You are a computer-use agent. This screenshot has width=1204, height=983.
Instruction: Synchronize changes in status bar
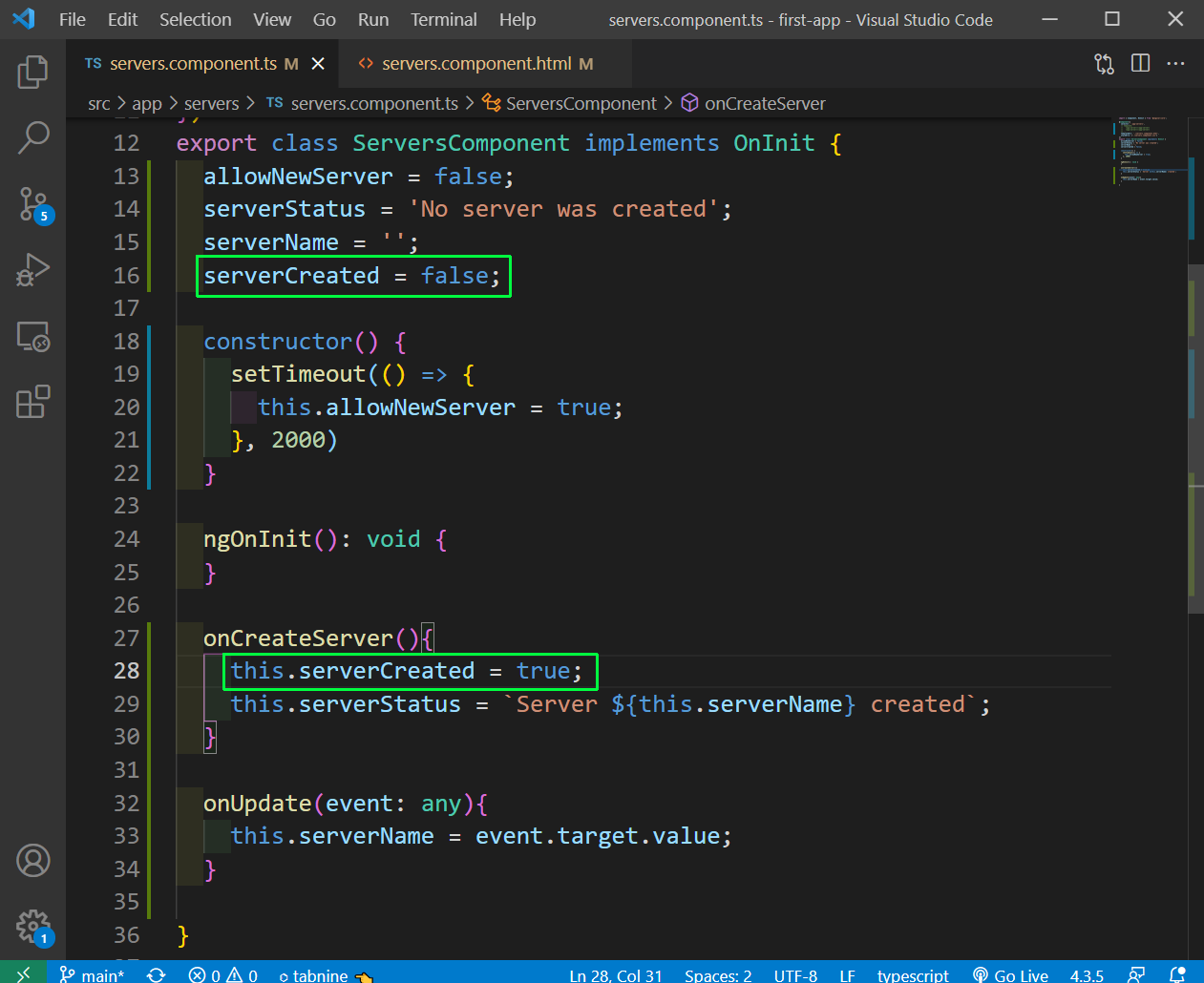156,974
